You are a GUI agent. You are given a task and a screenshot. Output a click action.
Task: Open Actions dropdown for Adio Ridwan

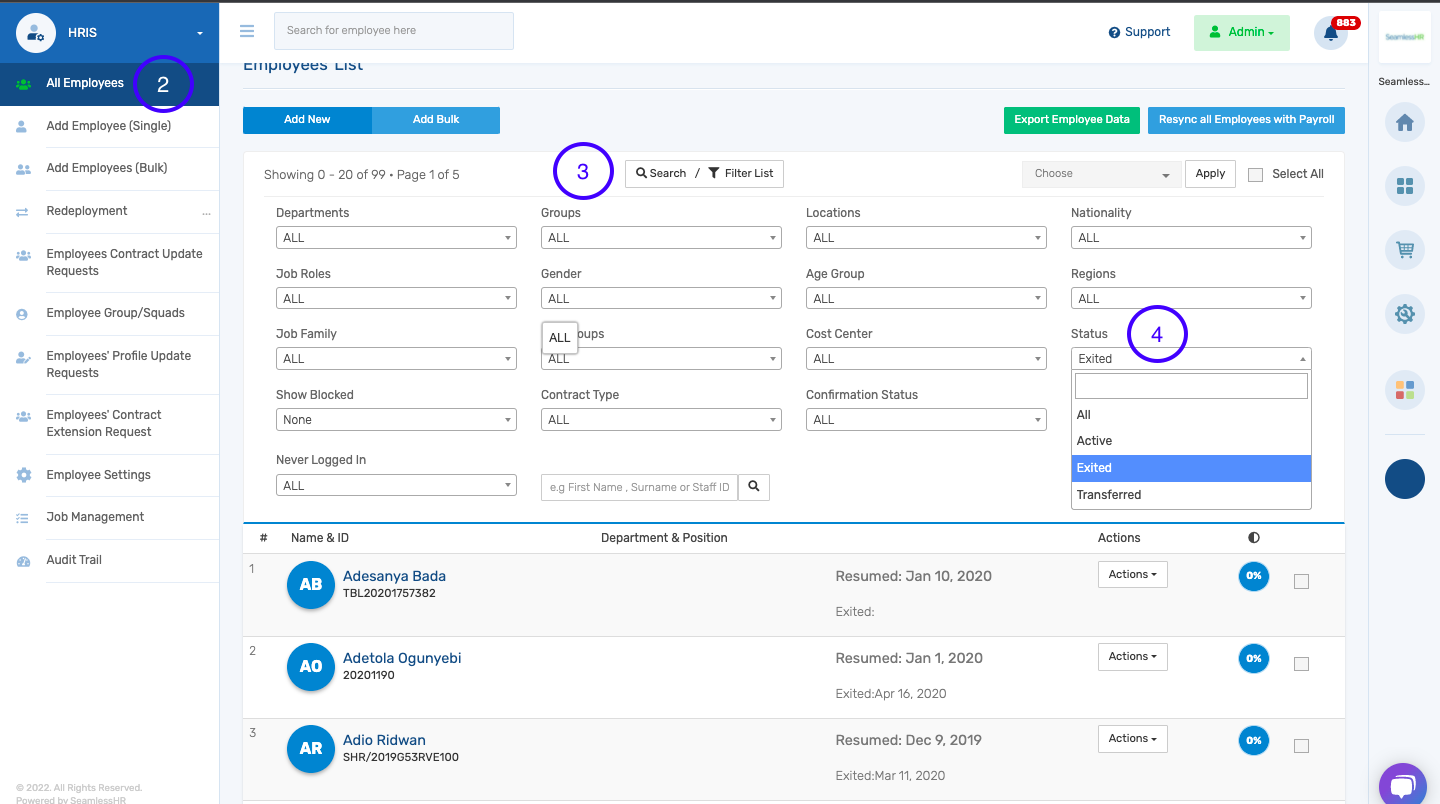(1132, 739)
